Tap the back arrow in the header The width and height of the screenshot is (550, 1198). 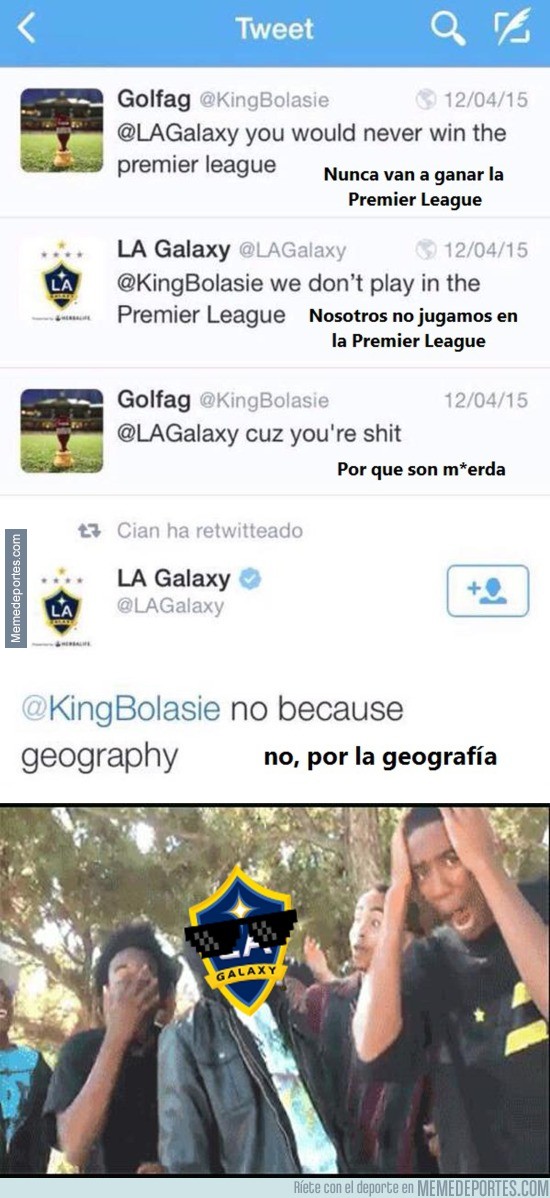[x=27, y=29]
